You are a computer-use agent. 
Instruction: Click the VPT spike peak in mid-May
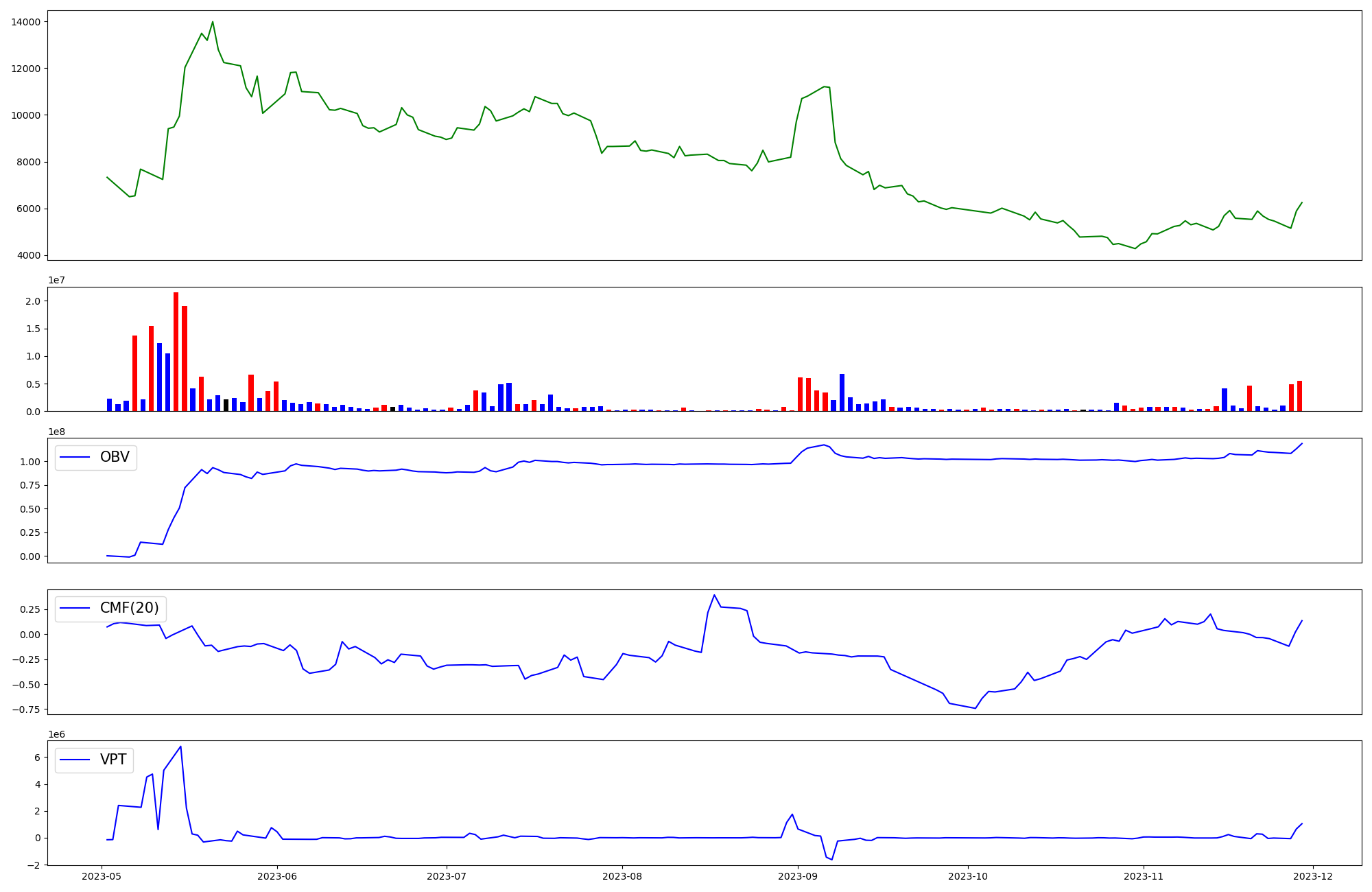[180, 747]
